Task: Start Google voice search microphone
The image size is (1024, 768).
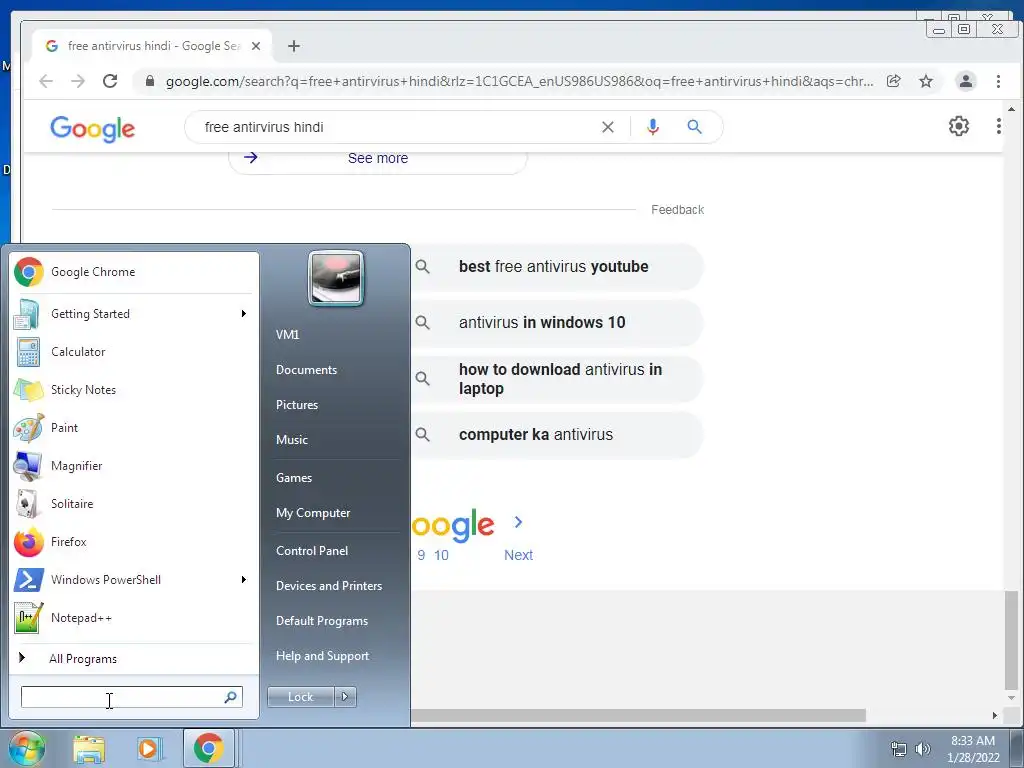Action: click(x=653, y=127)
